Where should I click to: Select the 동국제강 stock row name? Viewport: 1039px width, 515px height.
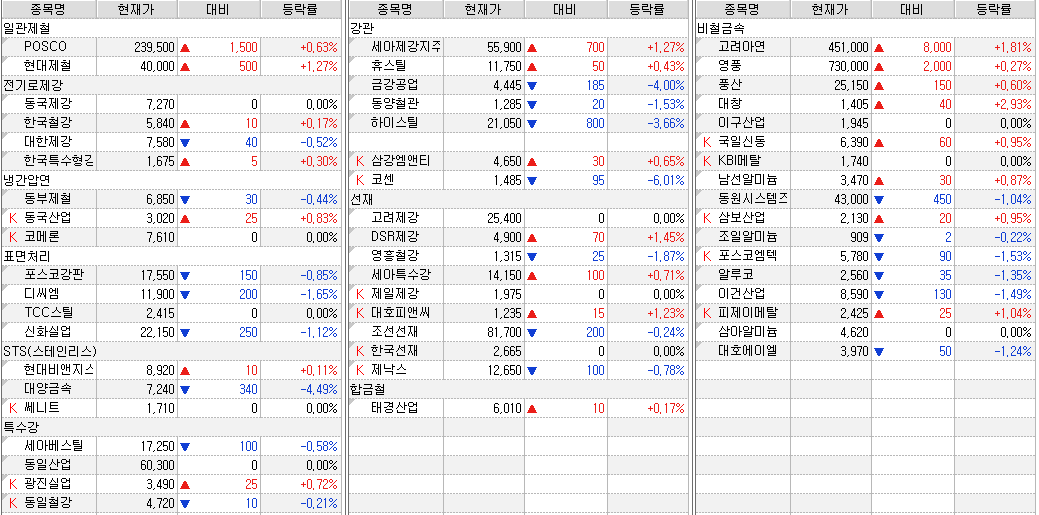[48, 104]
